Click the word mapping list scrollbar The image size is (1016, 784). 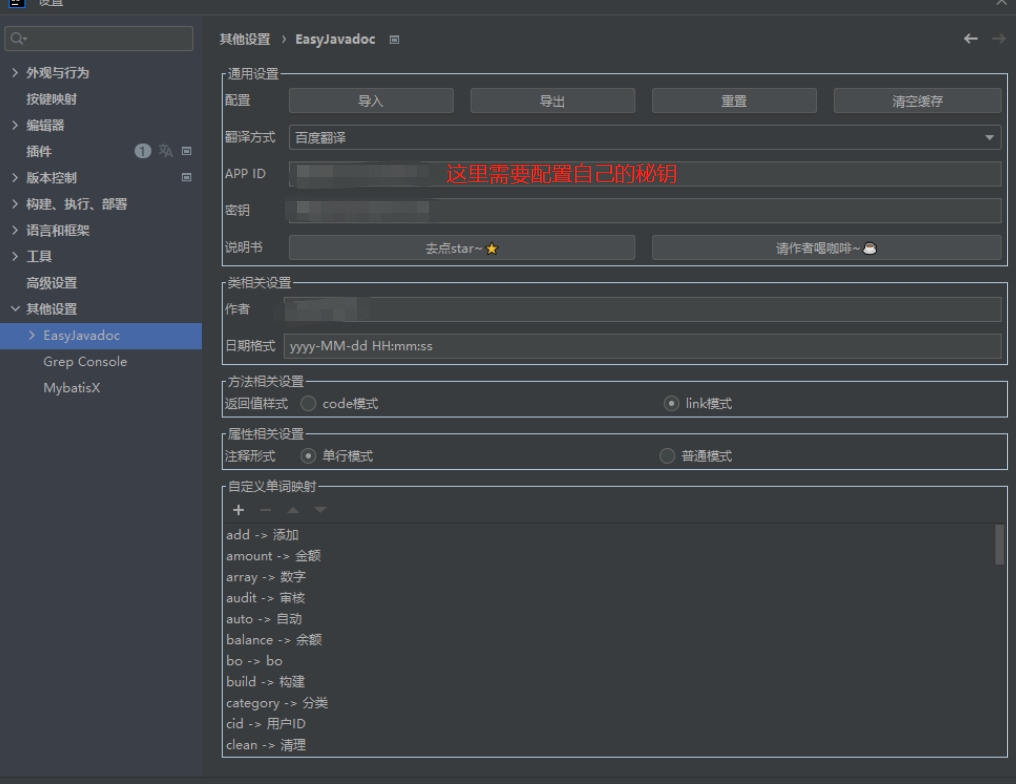pyautogui.click(x=1000, y=545)
